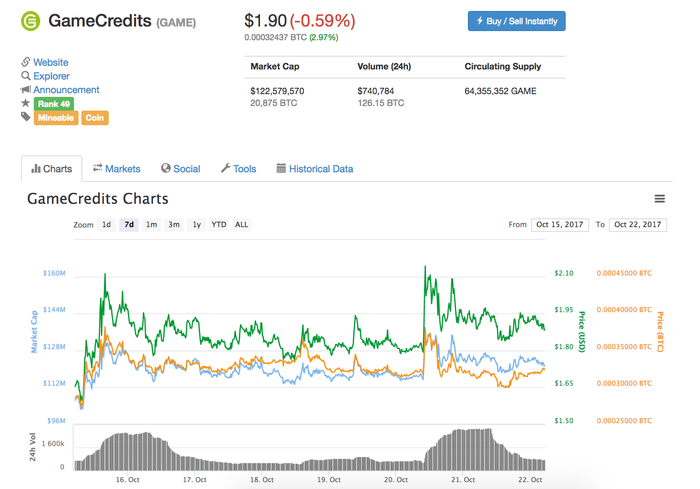Click the Market Cap column header
700x489 pixels.
tap(275, 67)
